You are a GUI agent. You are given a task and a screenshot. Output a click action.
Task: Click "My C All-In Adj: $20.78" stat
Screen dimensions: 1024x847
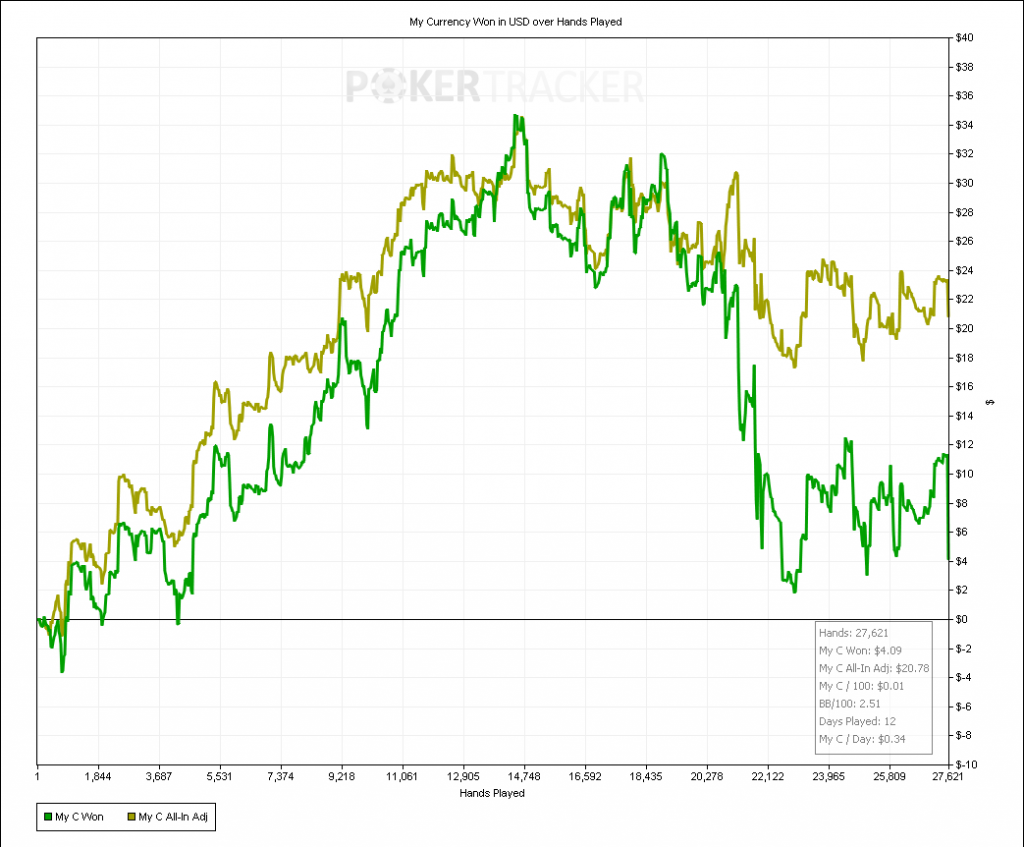(x=874, y=668)
